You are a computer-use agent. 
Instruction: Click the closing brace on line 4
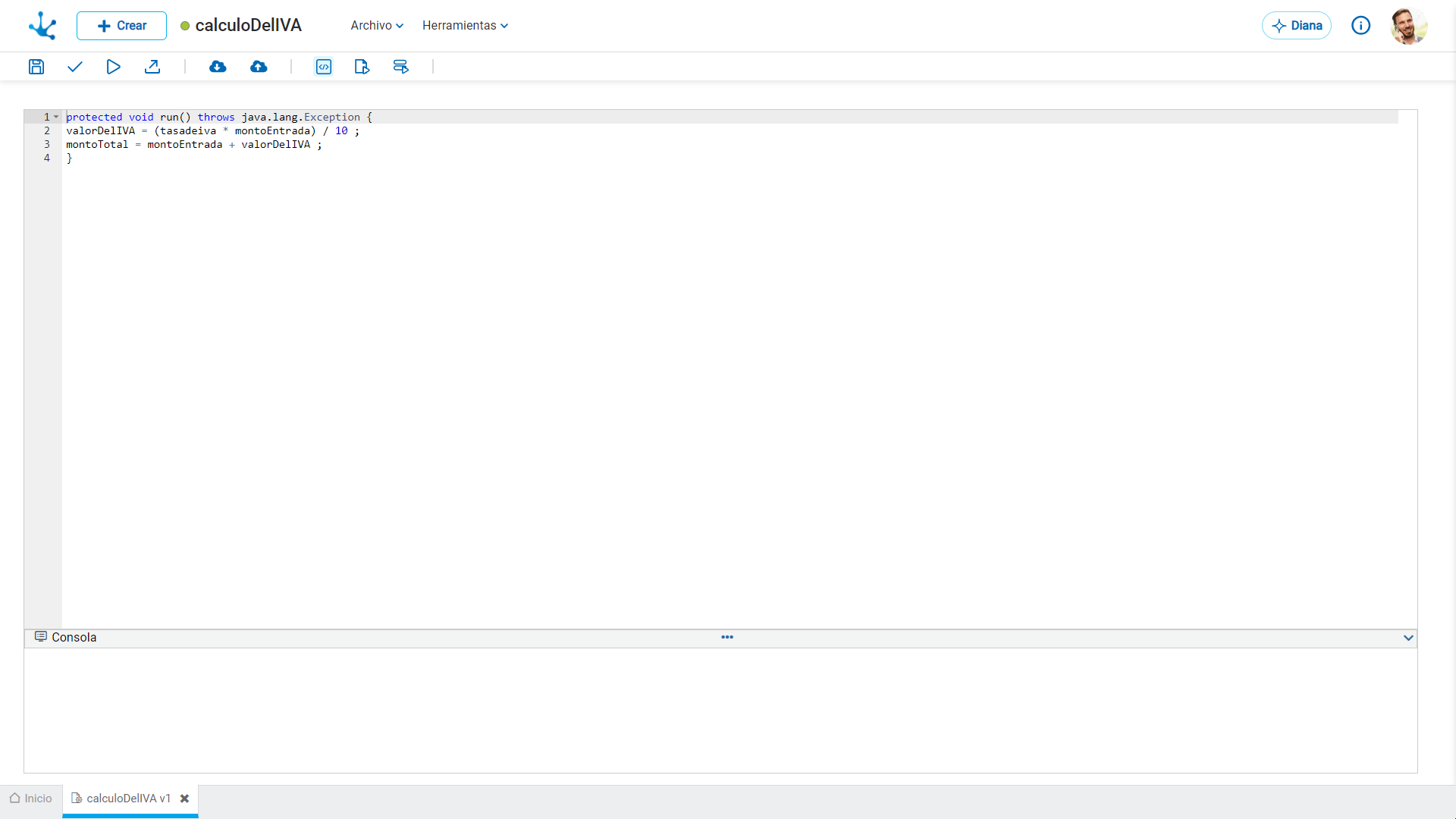69,158
